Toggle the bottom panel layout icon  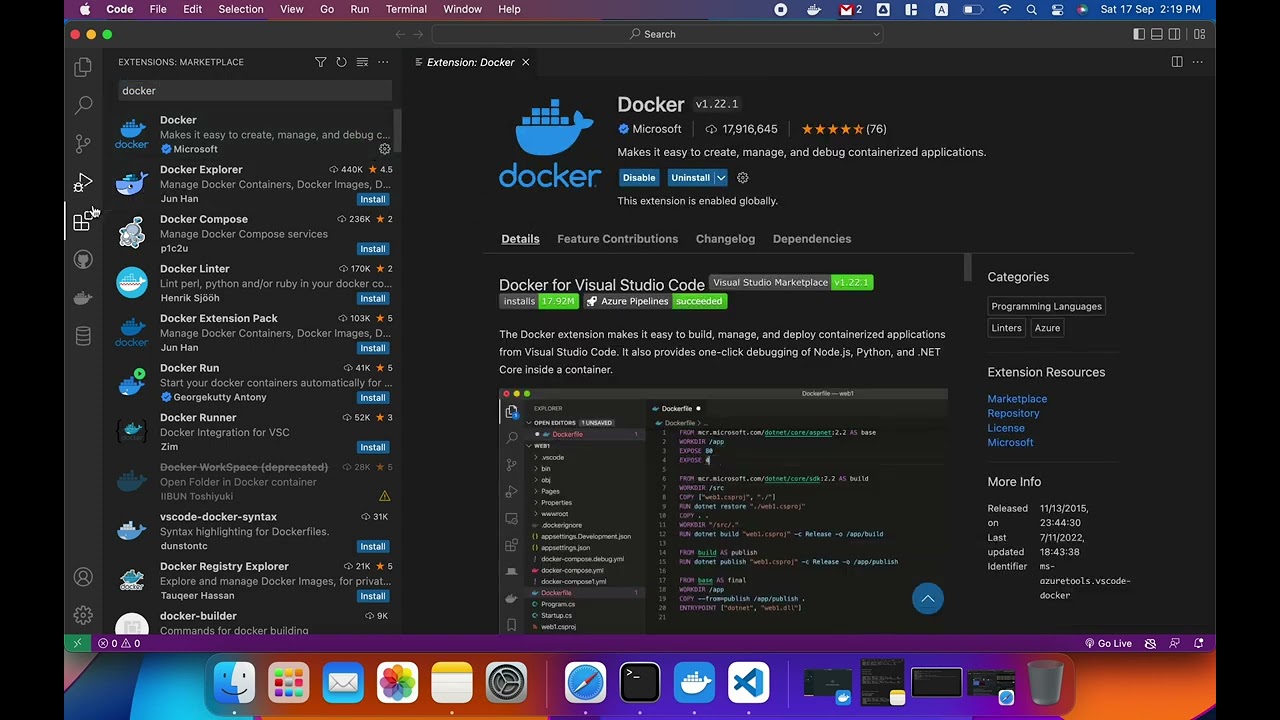point(1157,34)
